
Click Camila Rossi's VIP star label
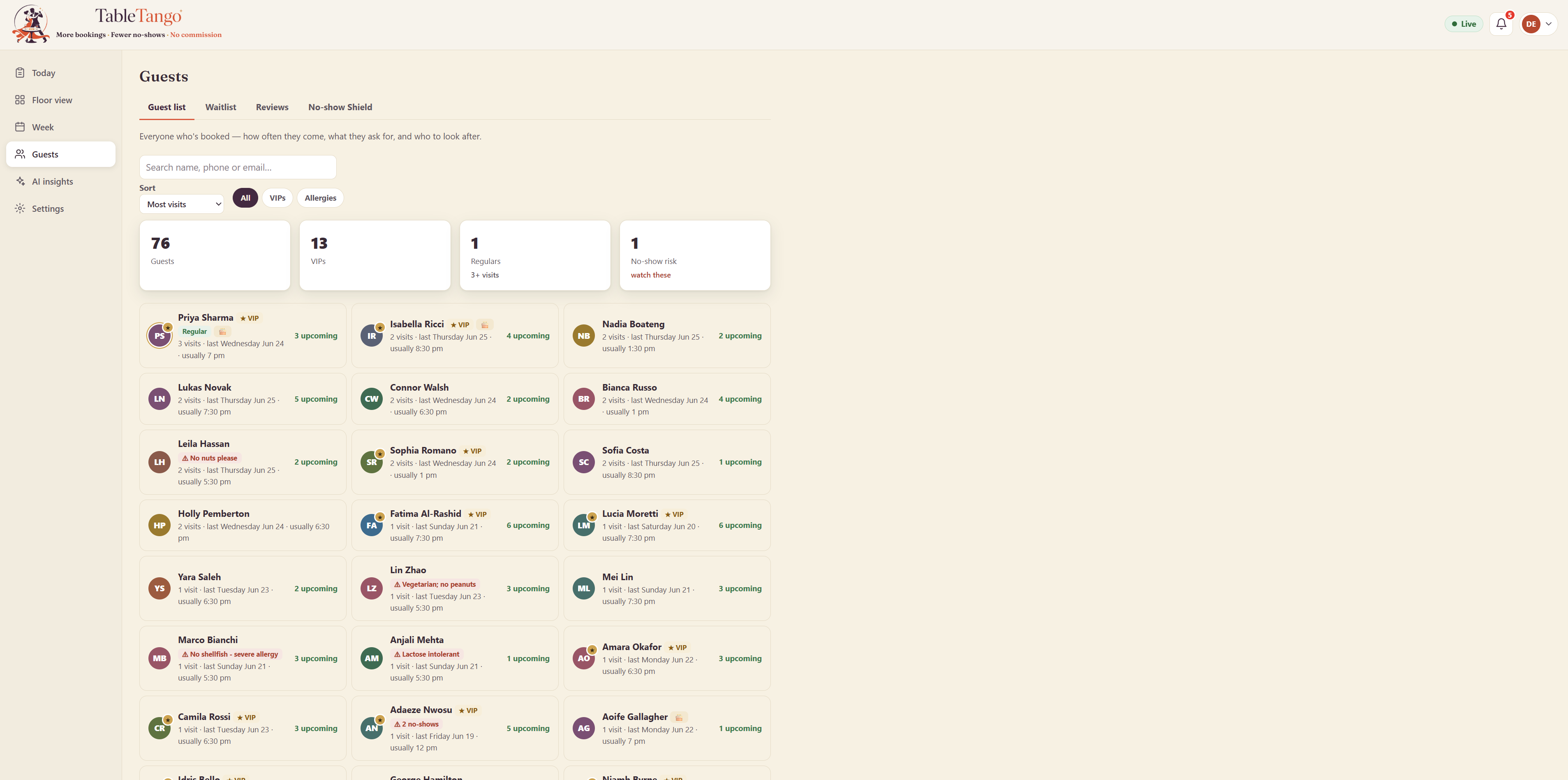(246, 717)
